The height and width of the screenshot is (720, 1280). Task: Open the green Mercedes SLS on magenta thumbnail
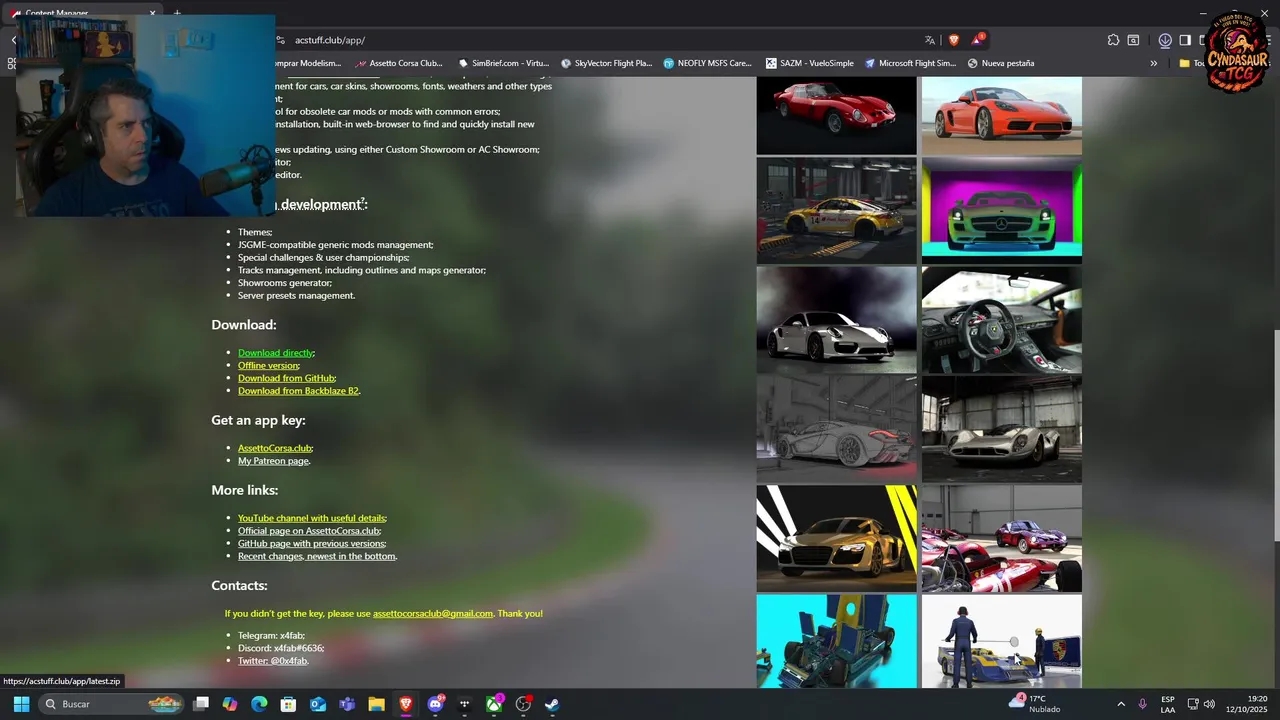[1001, 210]
